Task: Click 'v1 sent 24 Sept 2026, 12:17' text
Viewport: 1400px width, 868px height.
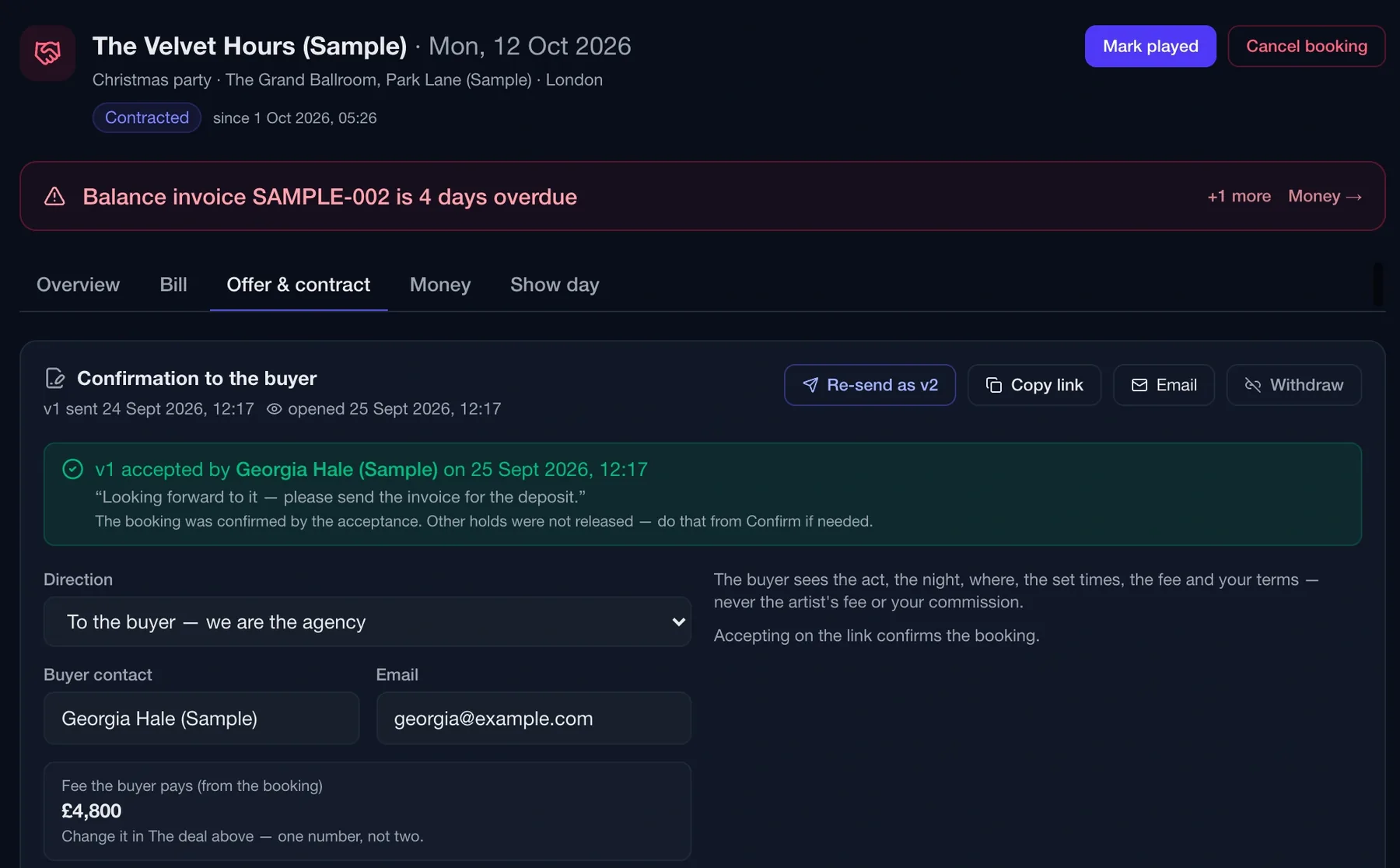Action: pos(149,409)
